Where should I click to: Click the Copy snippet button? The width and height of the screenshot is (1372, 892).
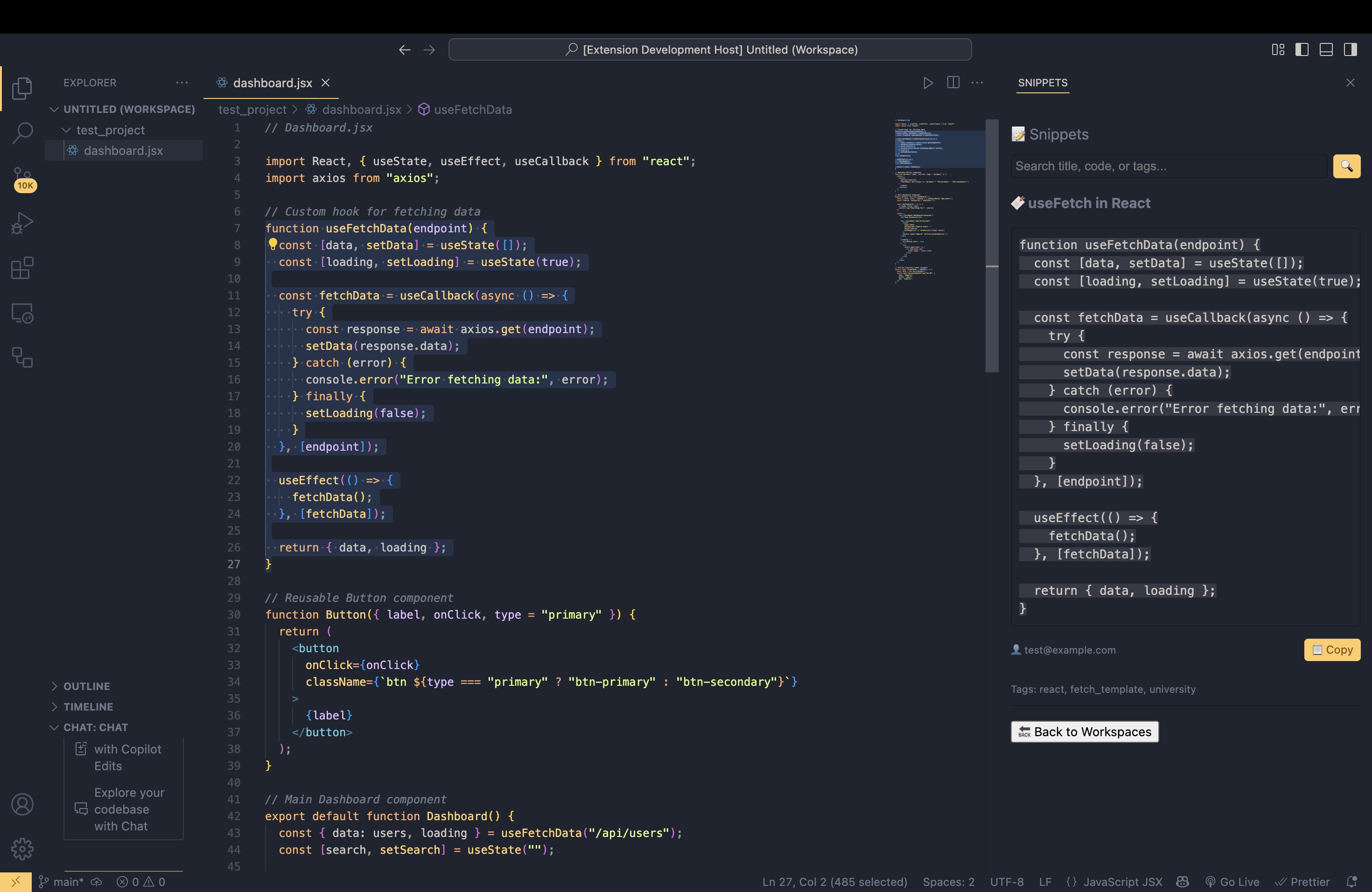1332,650
